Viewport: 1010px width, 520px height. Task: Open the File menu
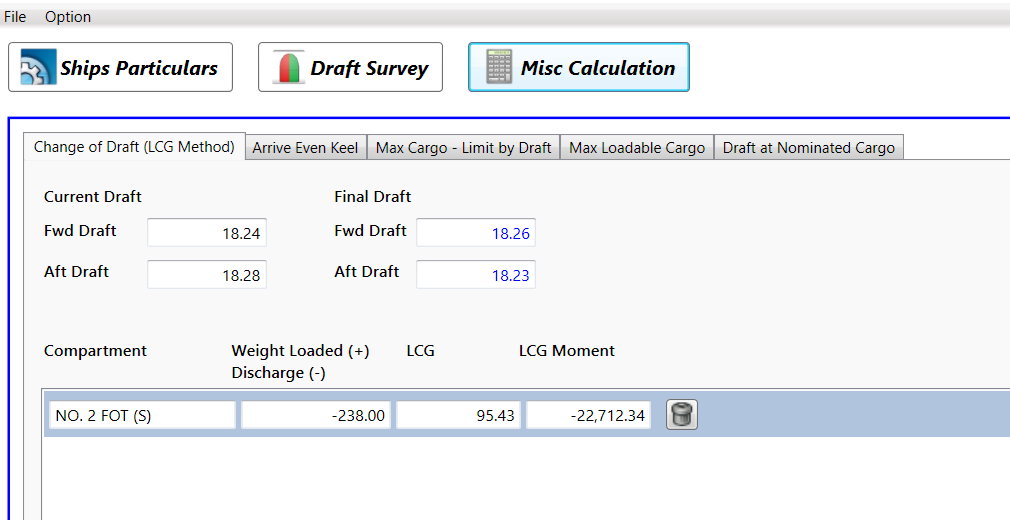(x=15, y=17)
